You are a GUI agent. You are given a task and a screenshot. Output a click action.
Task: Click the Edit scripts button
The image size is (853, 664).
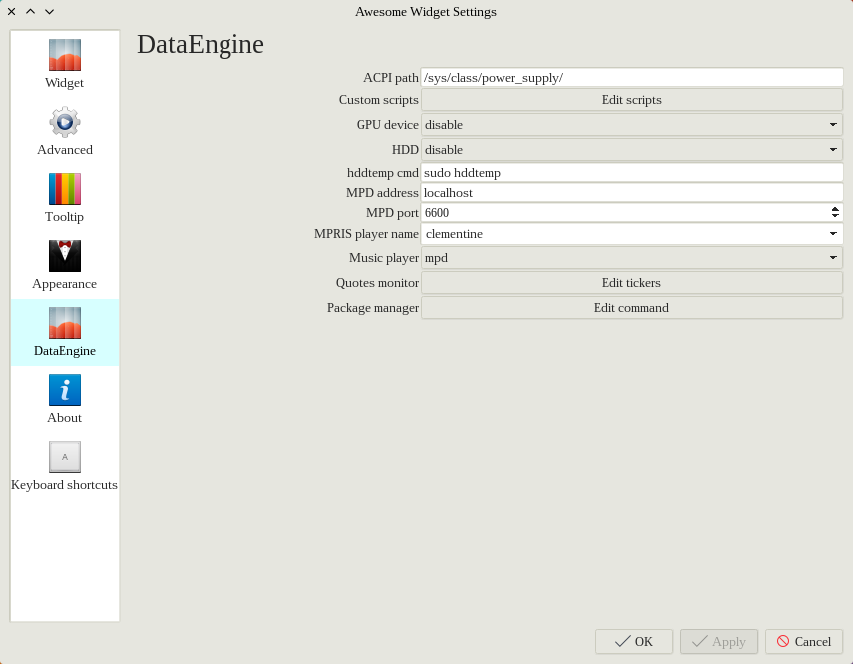631,100
